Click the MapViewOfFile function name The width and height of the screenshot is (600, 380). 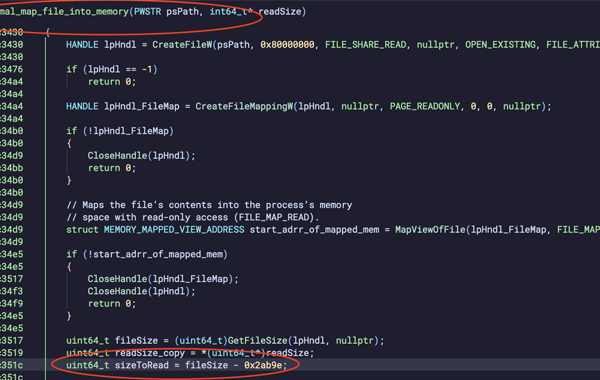pos(430,230)
